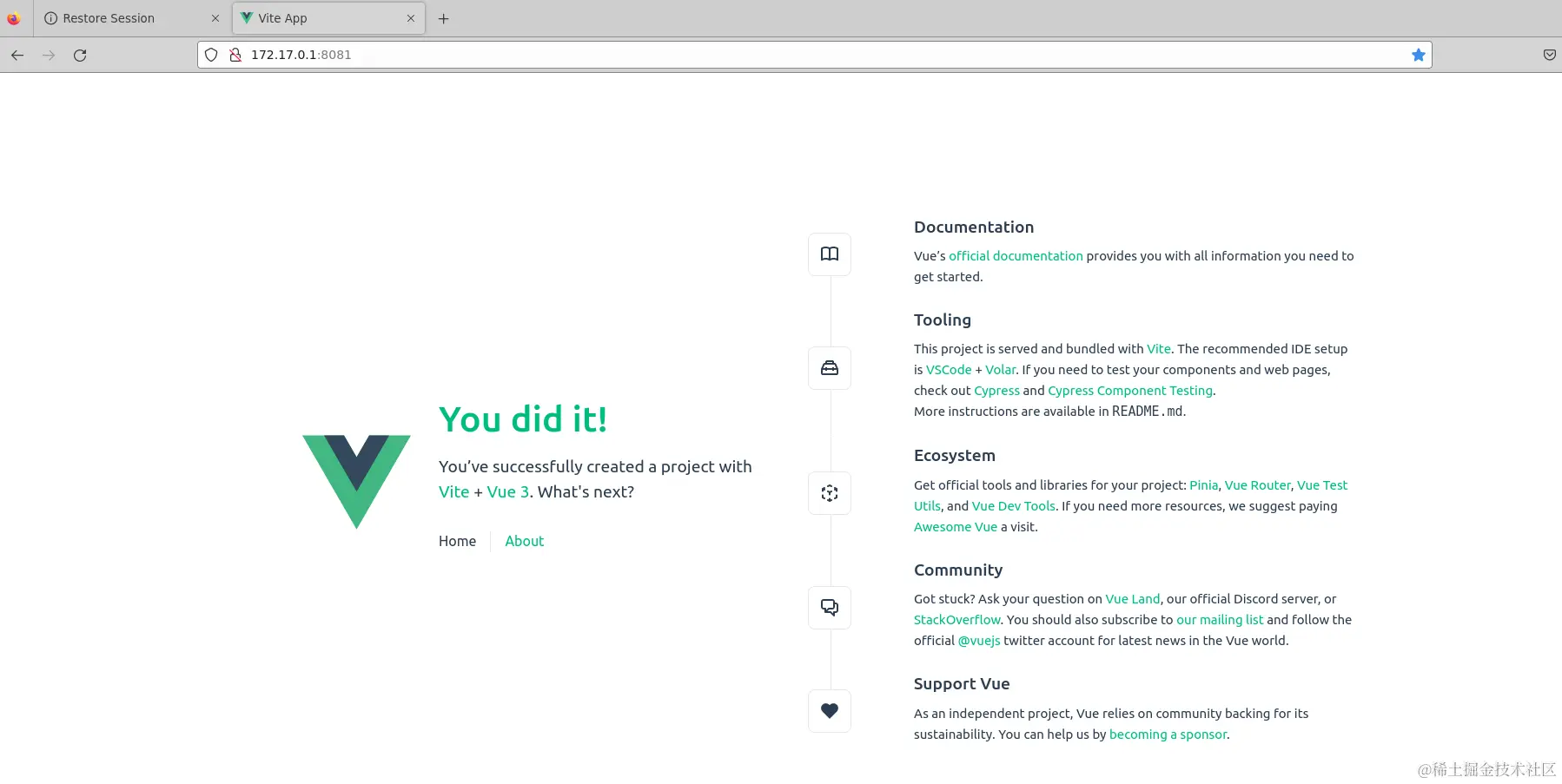Select the Vite App tab
Viewport: 1562px width, 784px height.
[328, 18]
